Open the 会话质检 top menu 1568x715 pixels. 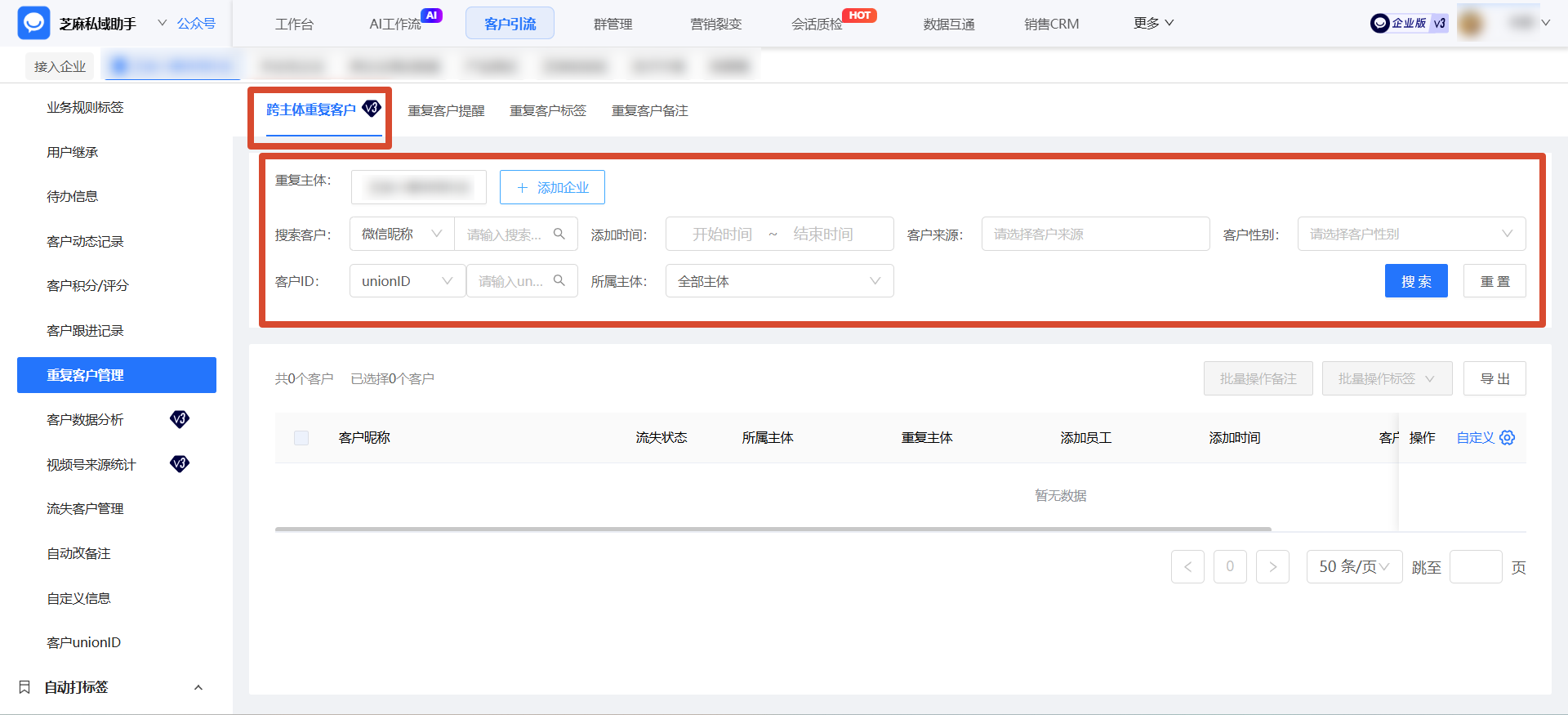[x=817, y=24]
